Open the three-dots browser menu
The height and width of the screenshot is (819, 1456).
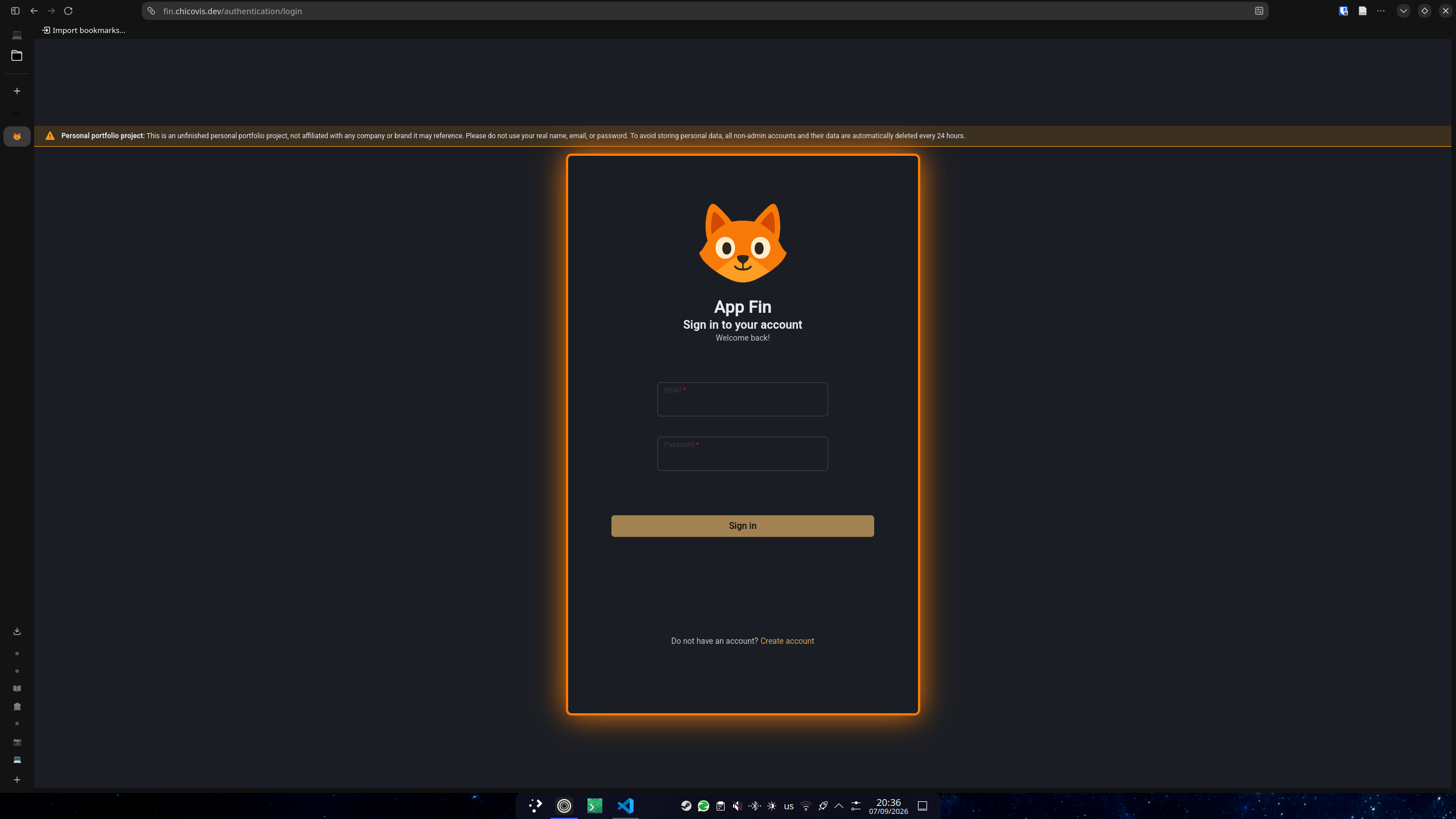[x=1381, y=11]
